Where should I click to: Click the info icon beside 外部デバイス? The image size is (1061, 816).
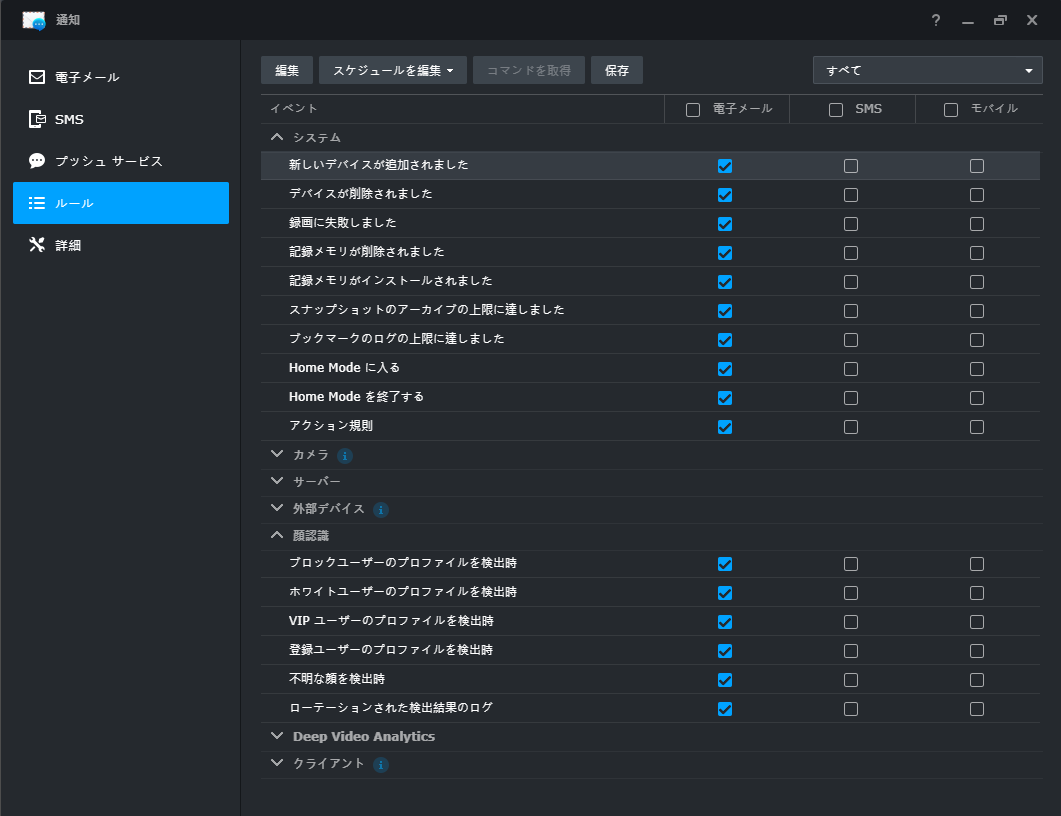pyautogui.click(x=381, y=509)
